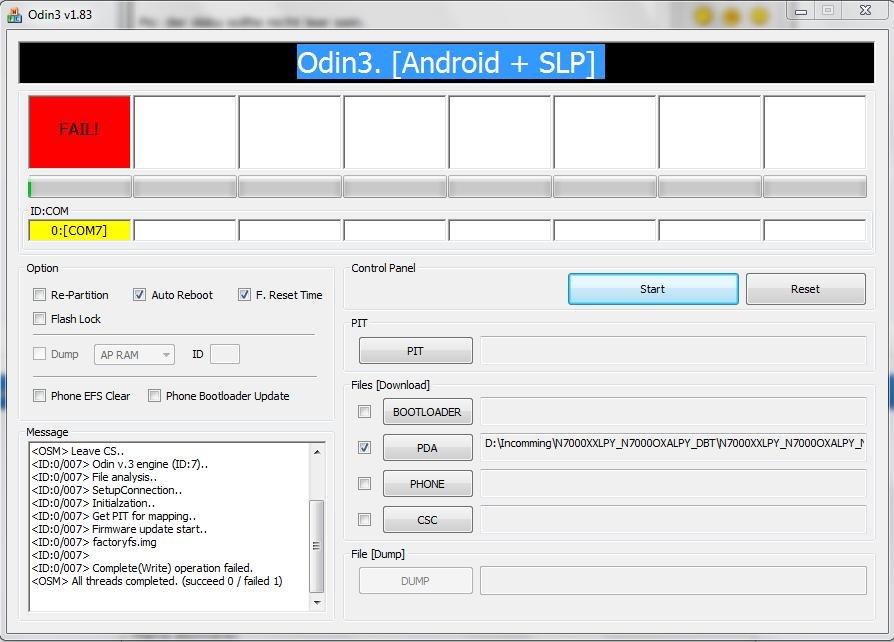Click the Odin3. [Android + SLP] banner text
Screen dimensions: 894x642
(446, 62)
